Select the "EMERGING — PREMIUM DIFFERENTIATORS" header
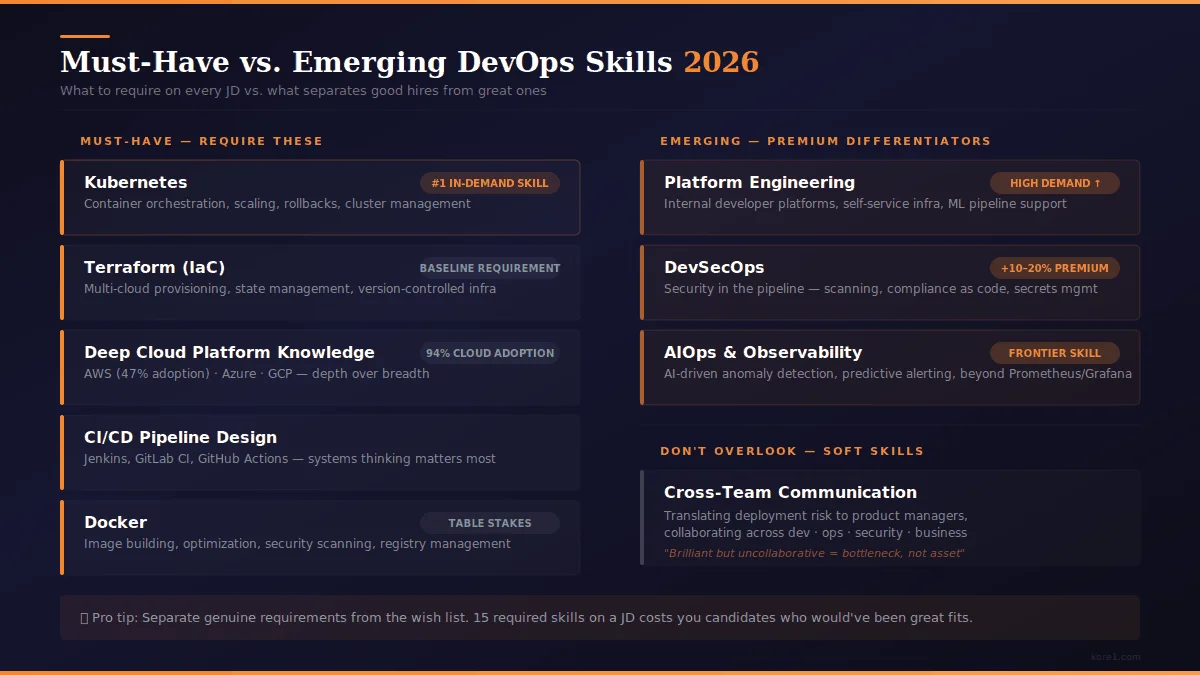Viewport: 1200px width, 675px height. 825,141
